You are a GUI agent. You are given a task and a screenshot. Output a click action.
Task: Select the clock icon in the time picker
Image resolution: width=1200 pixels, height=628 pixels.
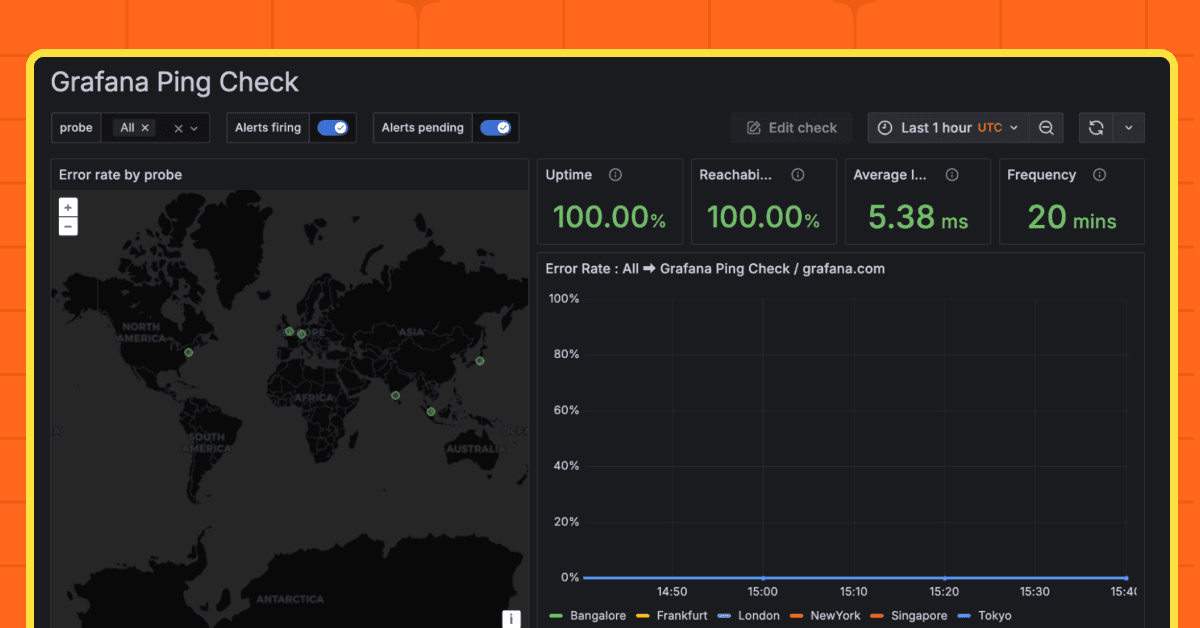click(x=885, y=127)
